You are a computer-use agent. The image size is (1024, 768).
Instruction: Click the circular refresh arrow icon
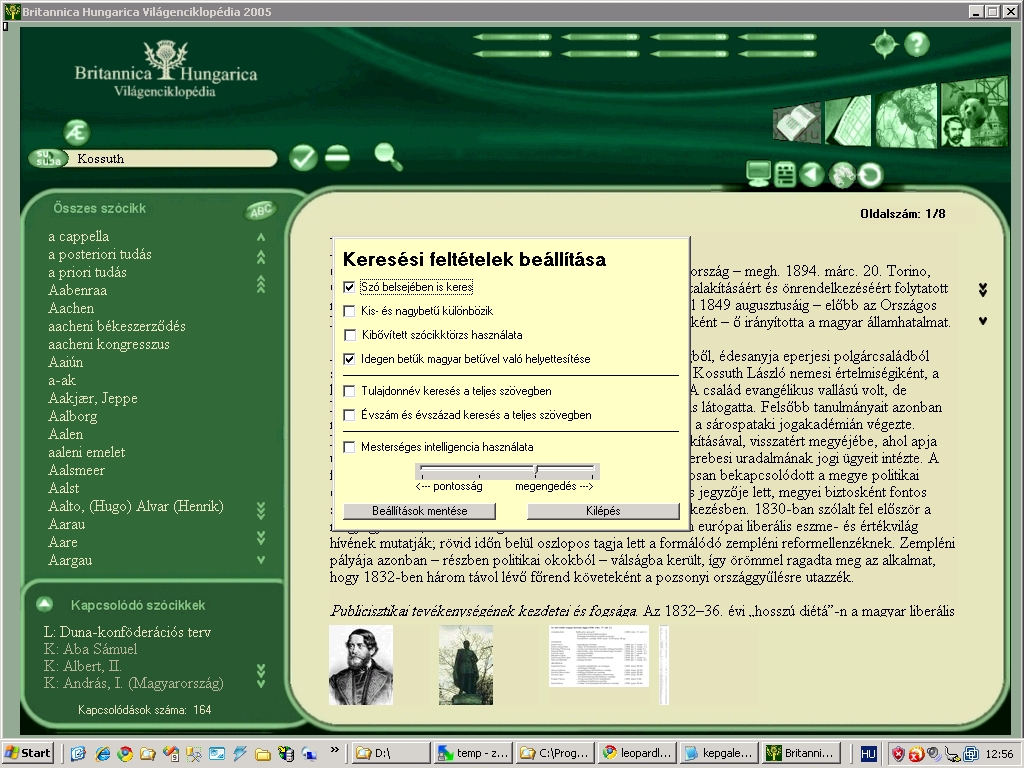(870, 175)
